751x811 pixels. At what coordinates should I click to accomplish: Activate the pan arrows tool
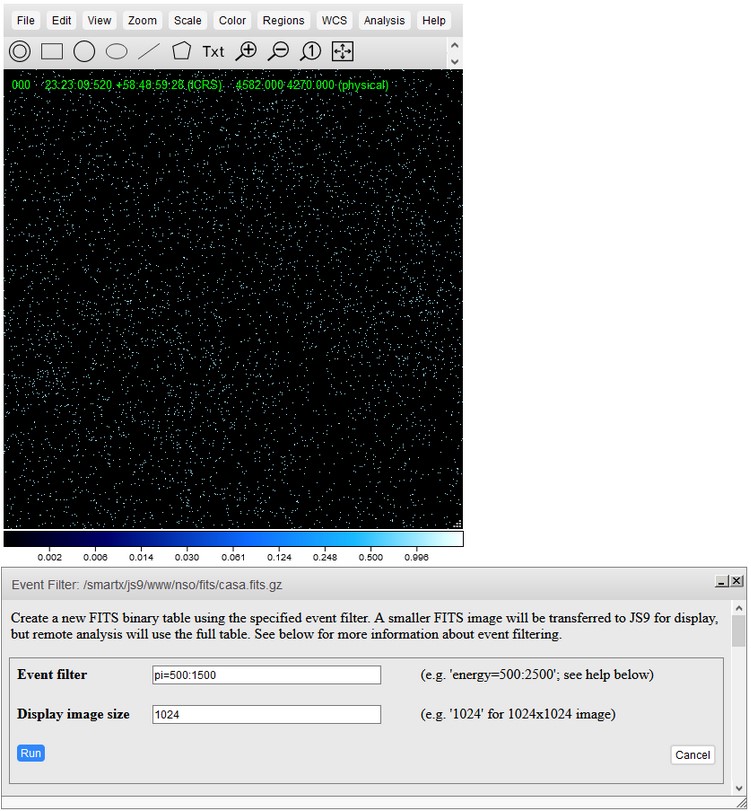[342, 51]
